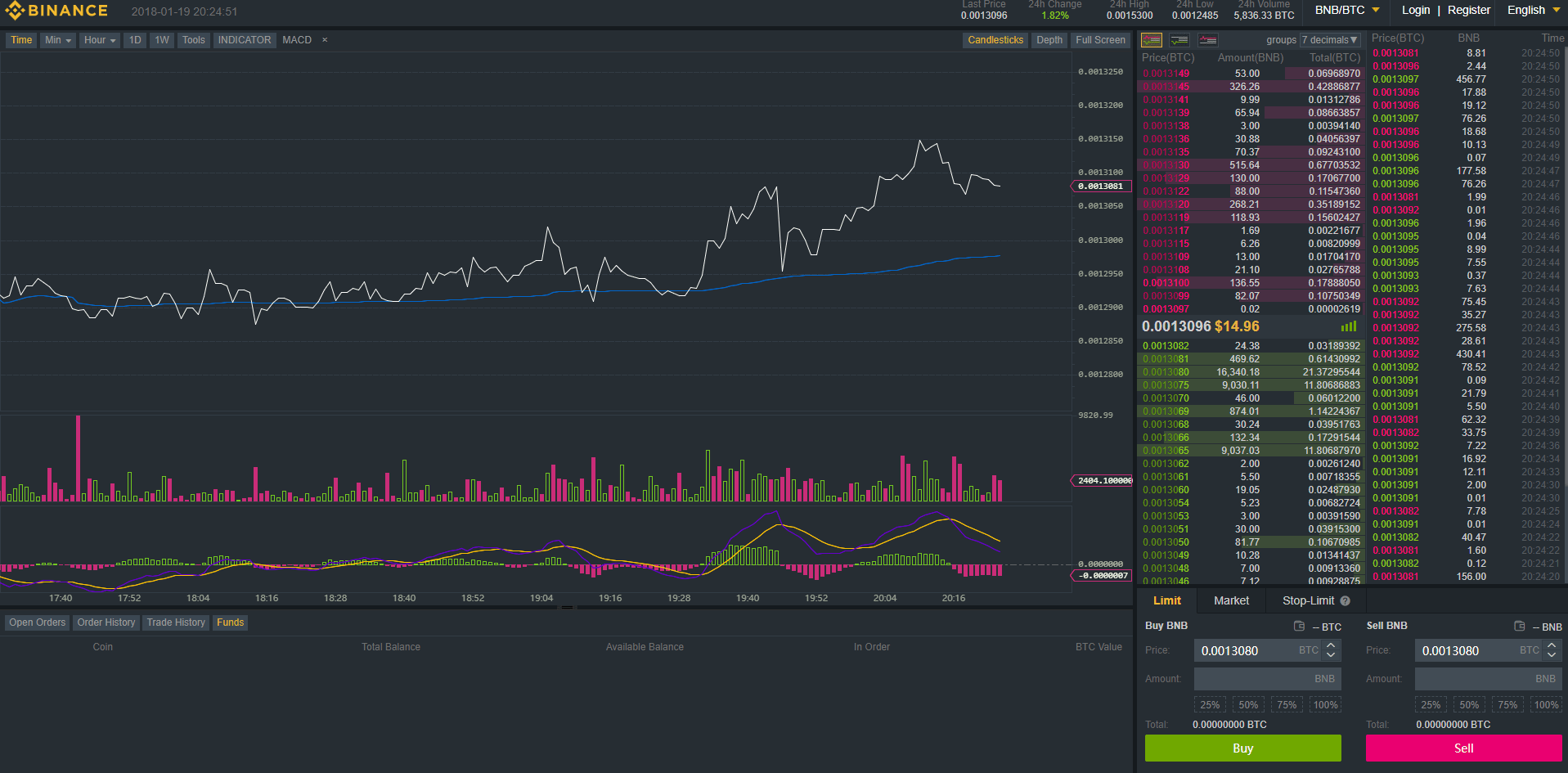Enable Full Screen chart mode
Screen dimensions: 1568x773
click(x=1099, y=39)
